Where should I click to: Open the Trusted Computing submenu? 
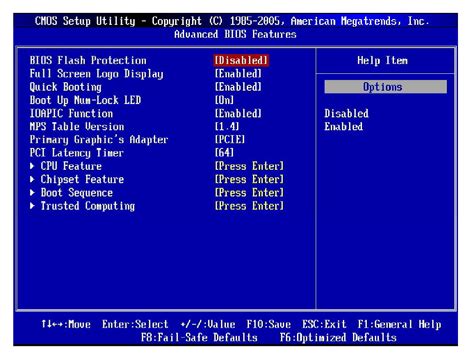[x=88, y=206]
